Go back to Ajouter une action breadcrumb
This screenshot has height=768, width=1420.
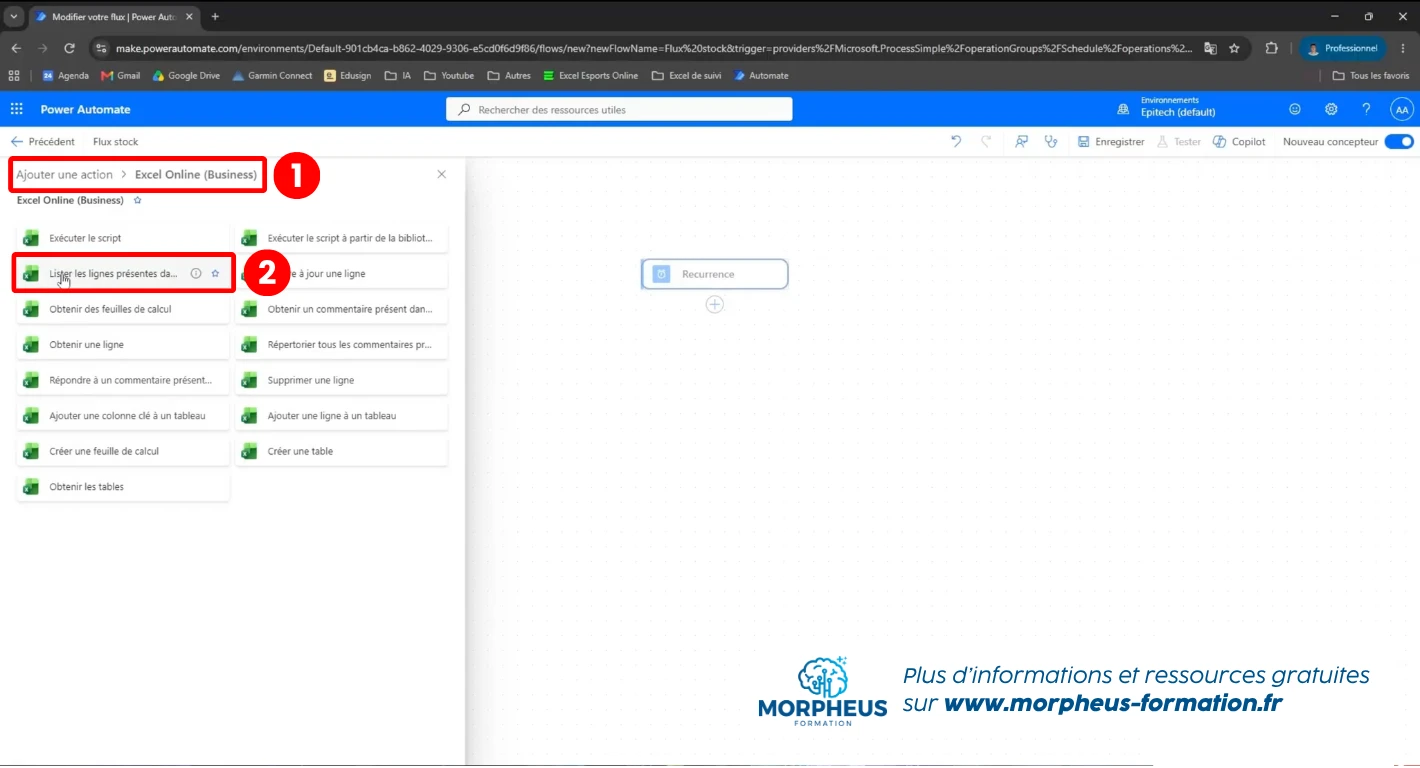65,174
